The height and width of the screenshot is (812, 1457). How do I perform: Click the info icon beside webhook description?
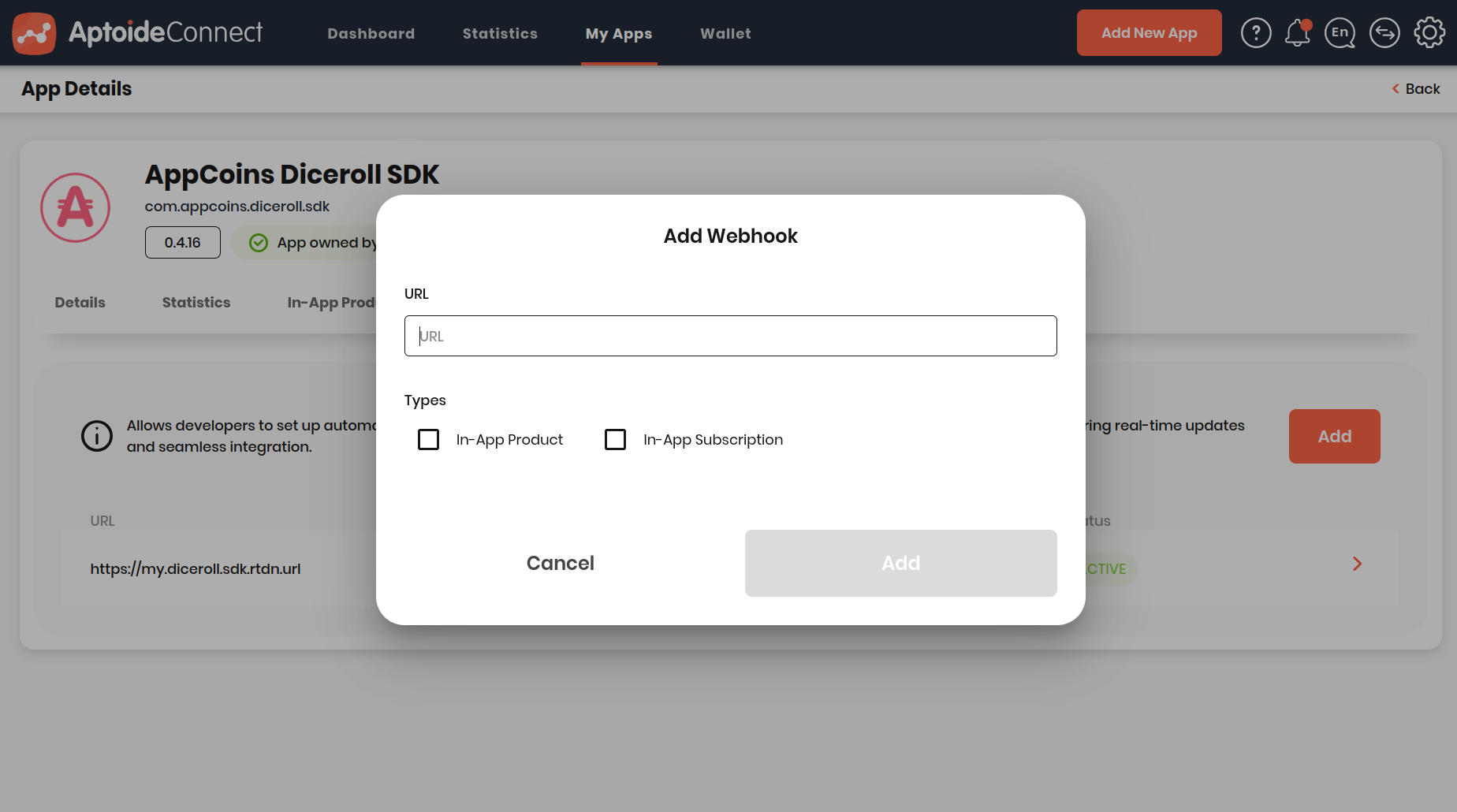click(97, 436)
